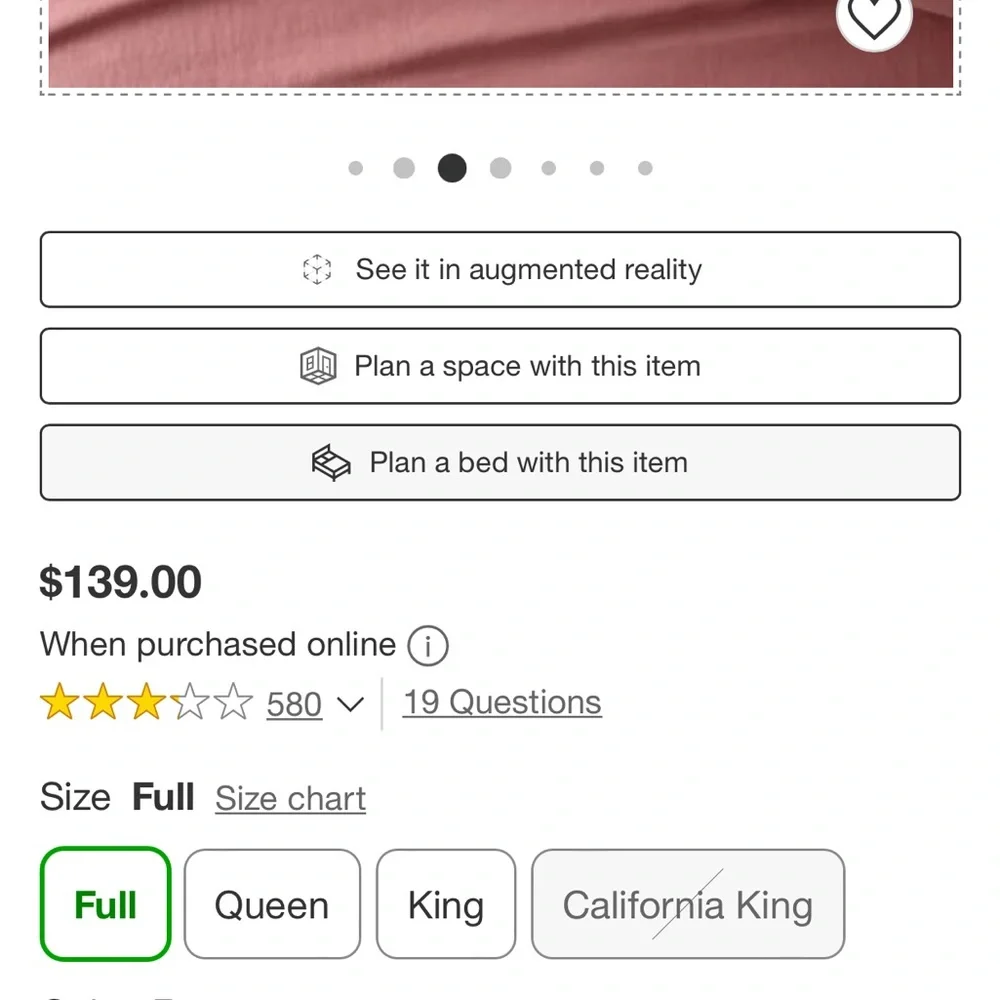The width and height of the screenshot is (1000, 1000).
Task: Click the third filled rating star
Action: click(150, 703)
